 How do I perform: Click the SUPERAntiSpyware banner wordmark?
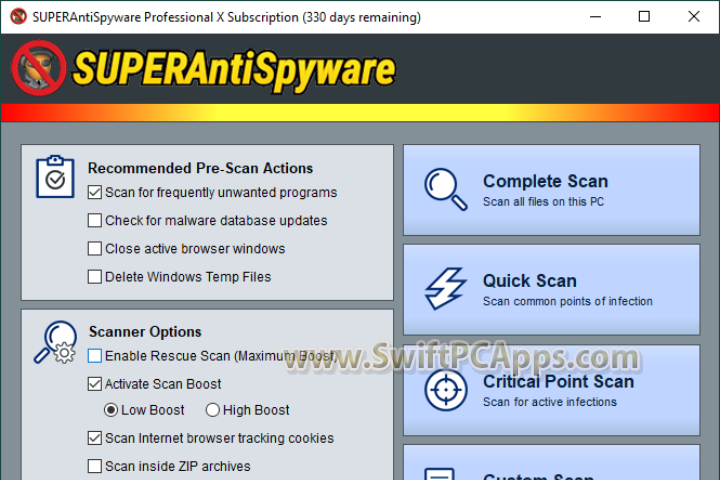tap(234, 70)
